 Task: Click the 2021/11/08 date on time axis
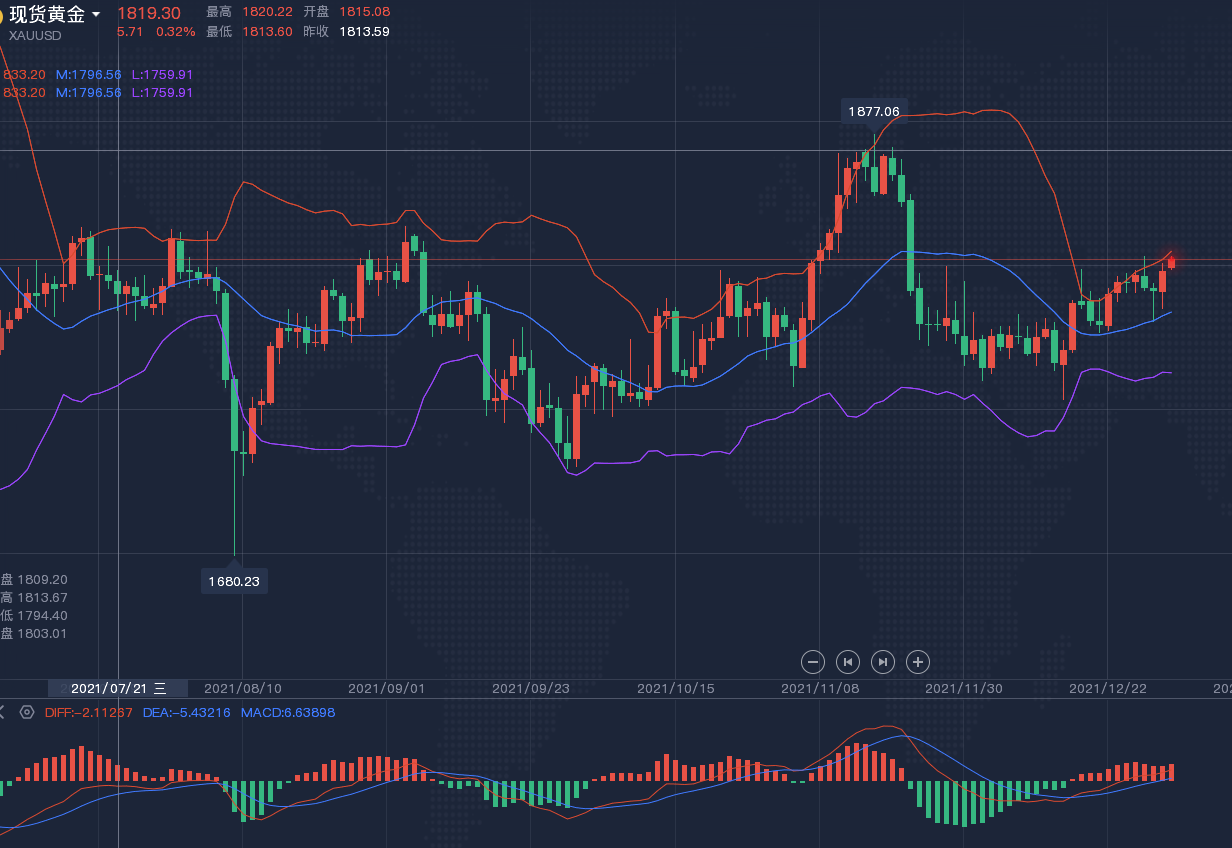tap(820, 688)
